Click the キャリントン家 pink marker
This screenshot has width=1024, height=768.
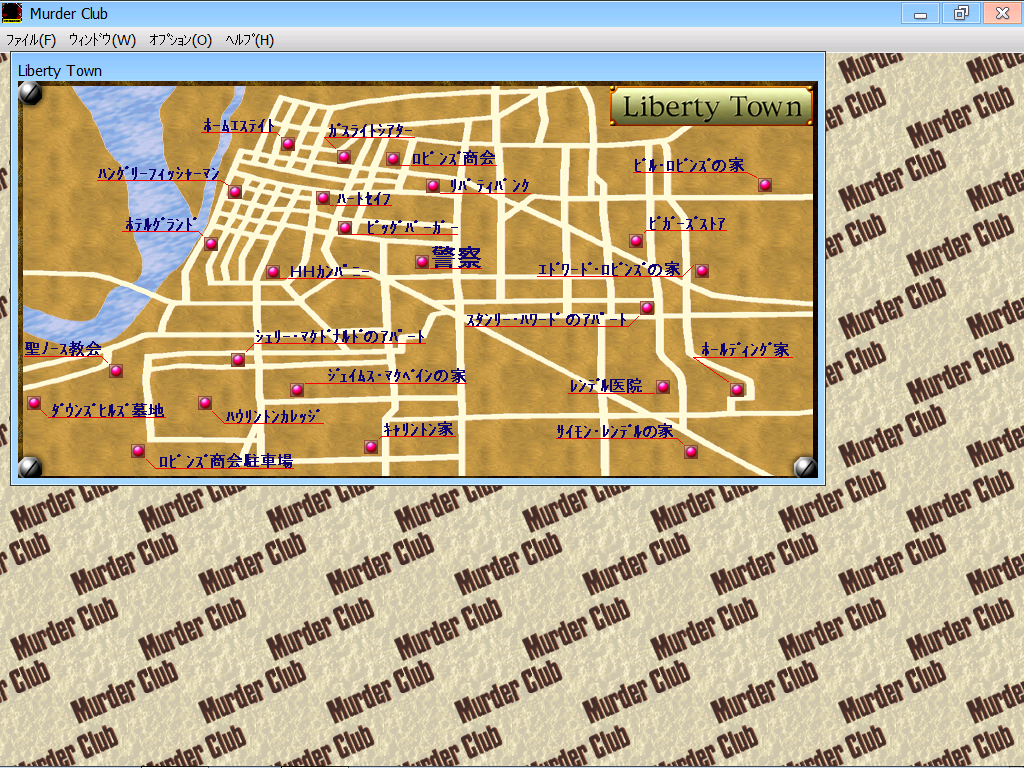click(x=372, y=447)
